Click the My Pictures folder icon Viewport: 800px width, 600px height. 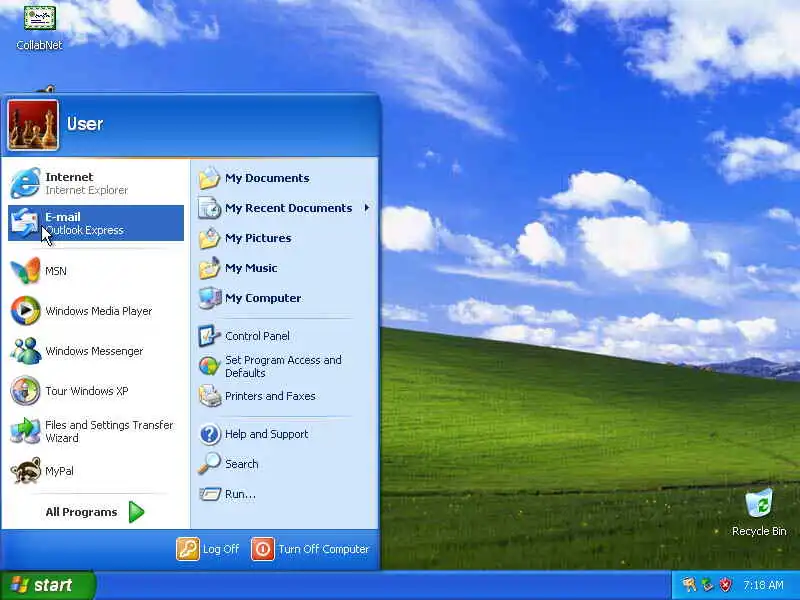209,238
